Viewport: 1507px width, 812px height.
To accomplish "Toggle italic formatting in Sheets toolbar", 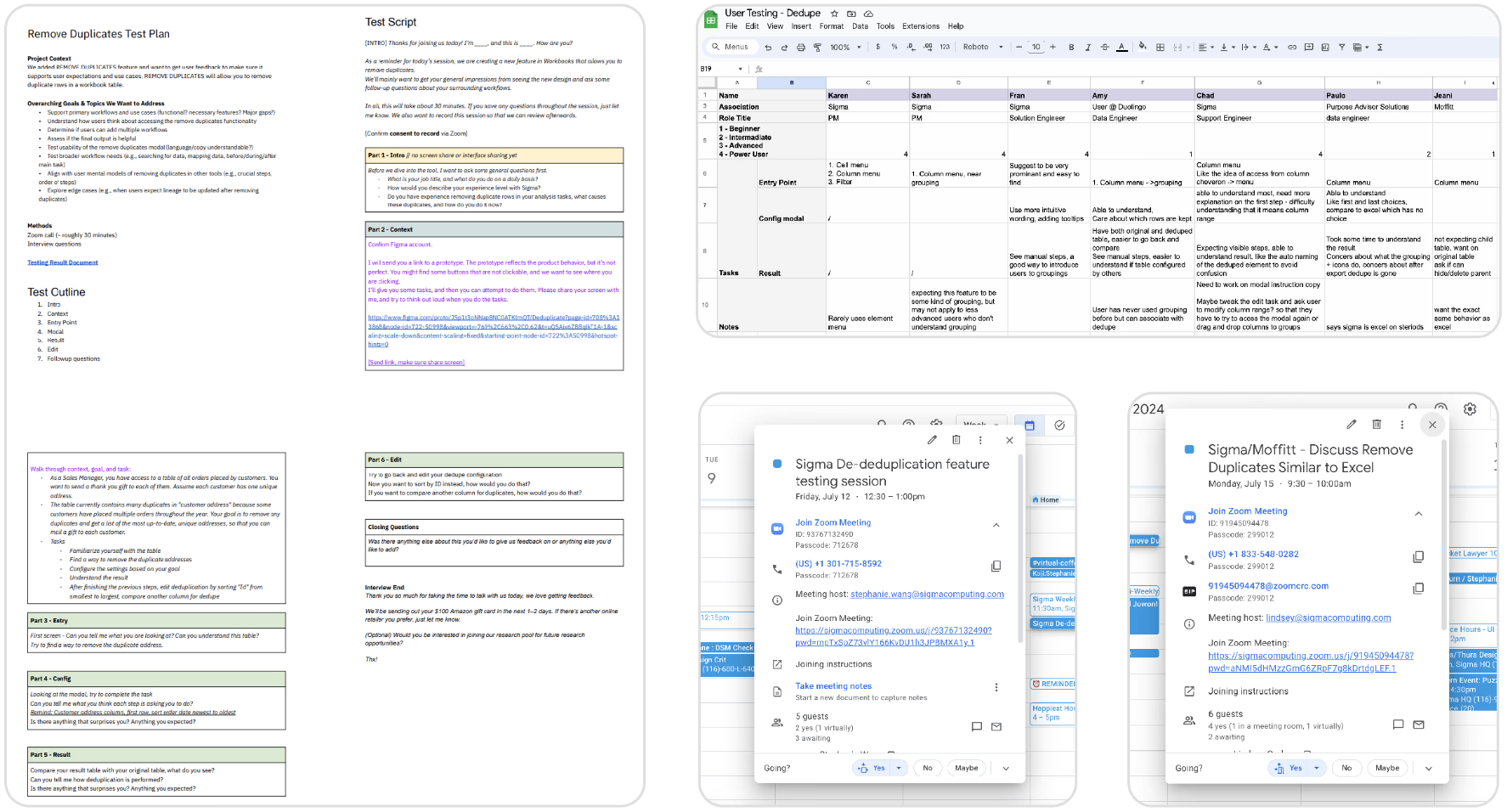I will [x=1087, y=48].
